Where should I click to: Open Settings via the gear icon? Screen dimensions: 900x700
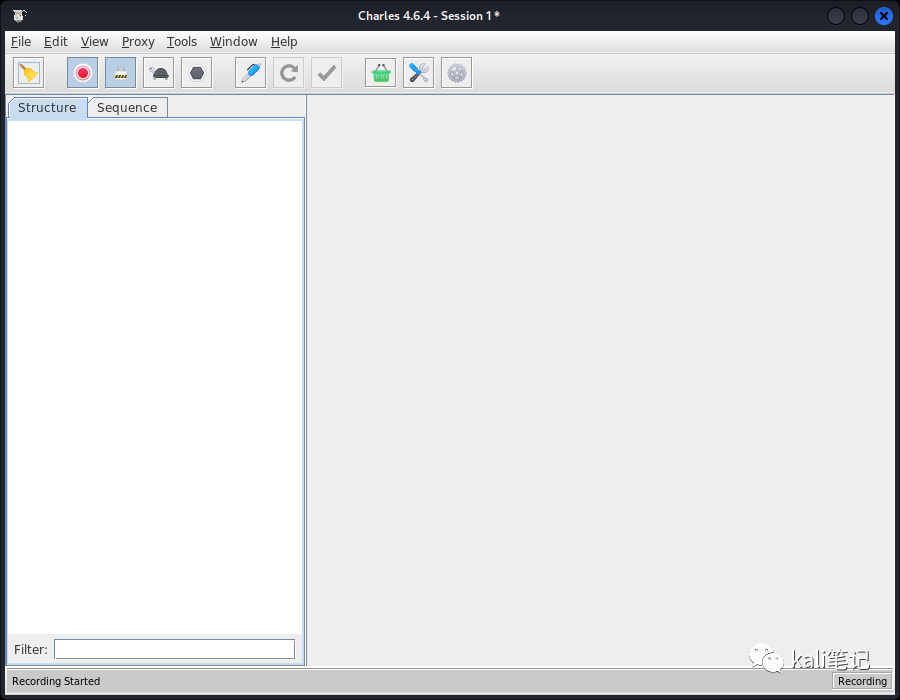click(x=456, y=73)
